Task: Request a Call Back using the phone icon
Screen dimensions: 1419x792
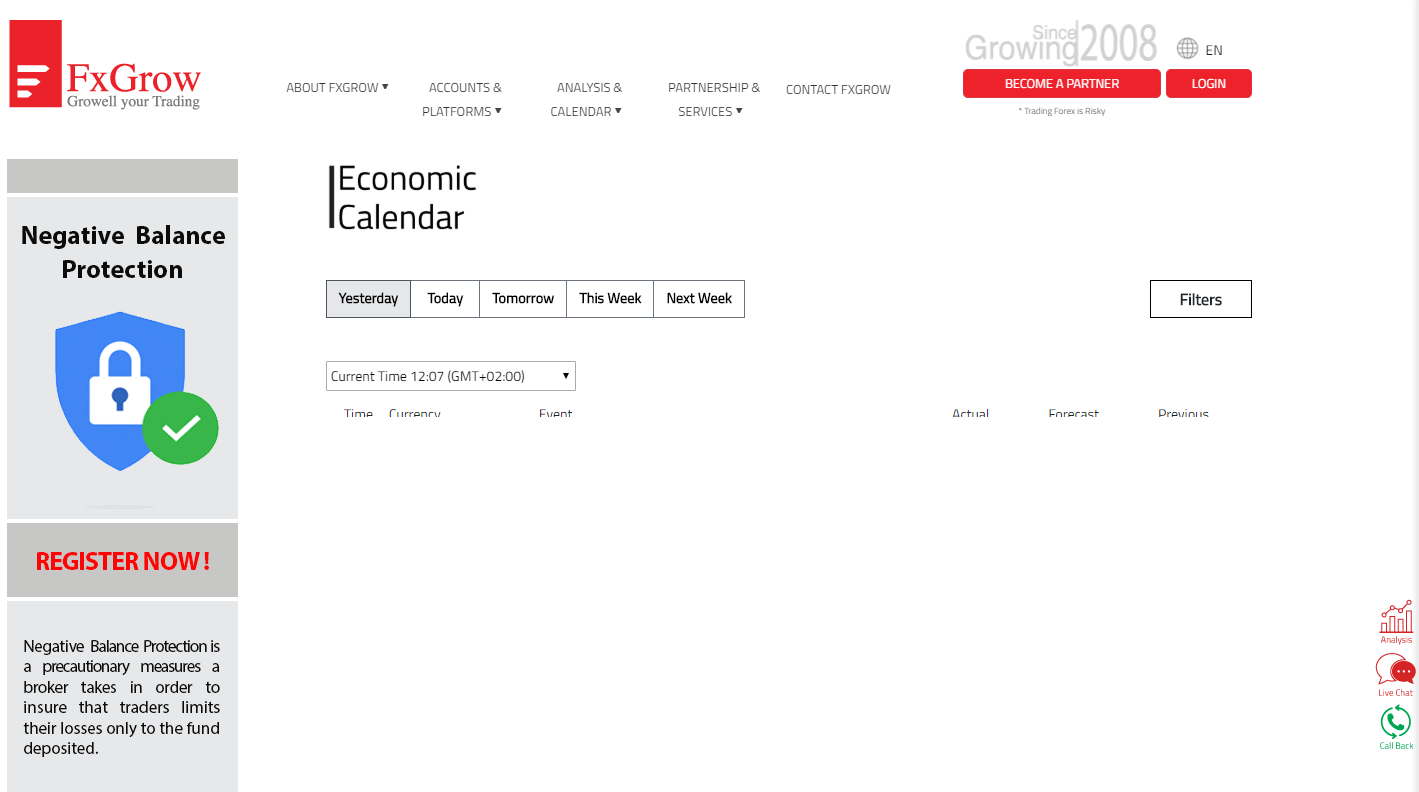Action: tap(1395, 721)
